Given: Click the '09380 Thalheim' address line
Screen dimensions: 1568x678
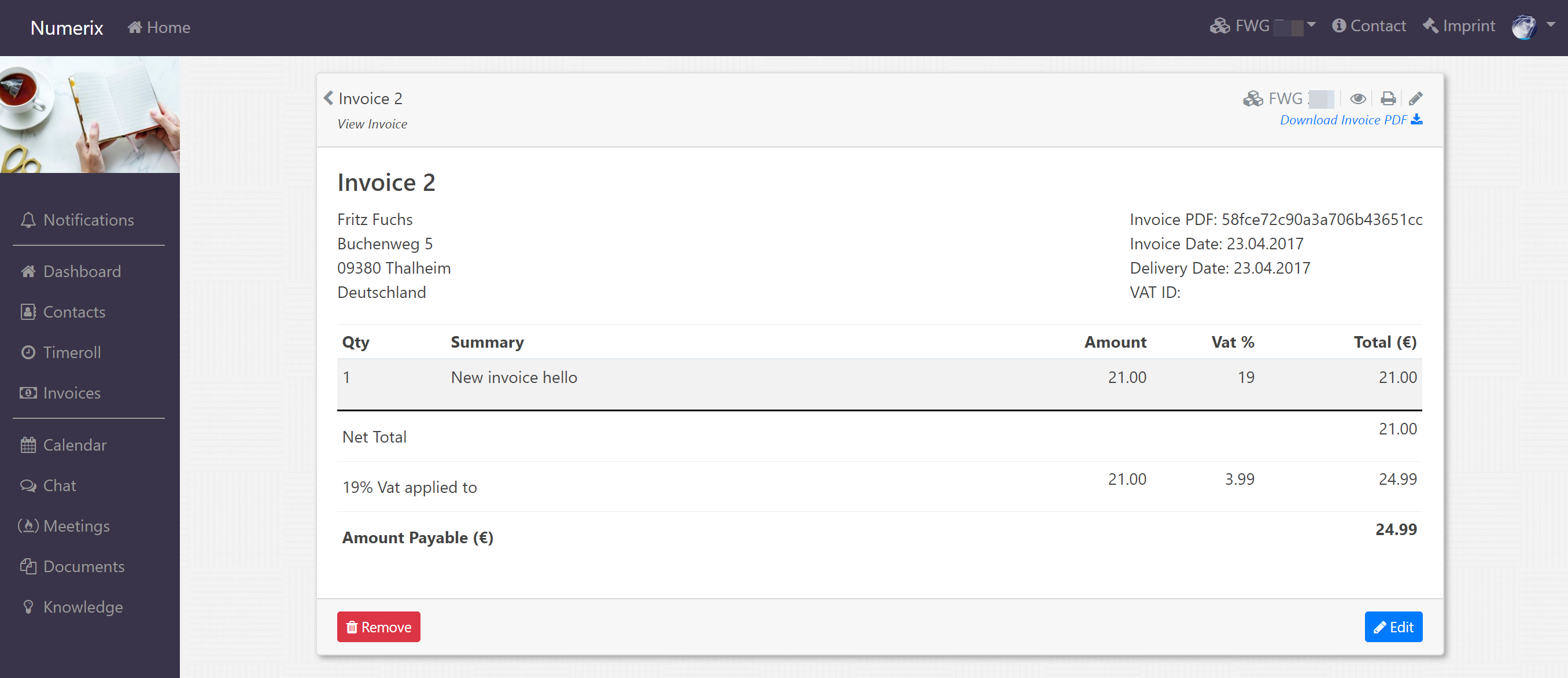Looking at the screenshot, I should (394, 268).
